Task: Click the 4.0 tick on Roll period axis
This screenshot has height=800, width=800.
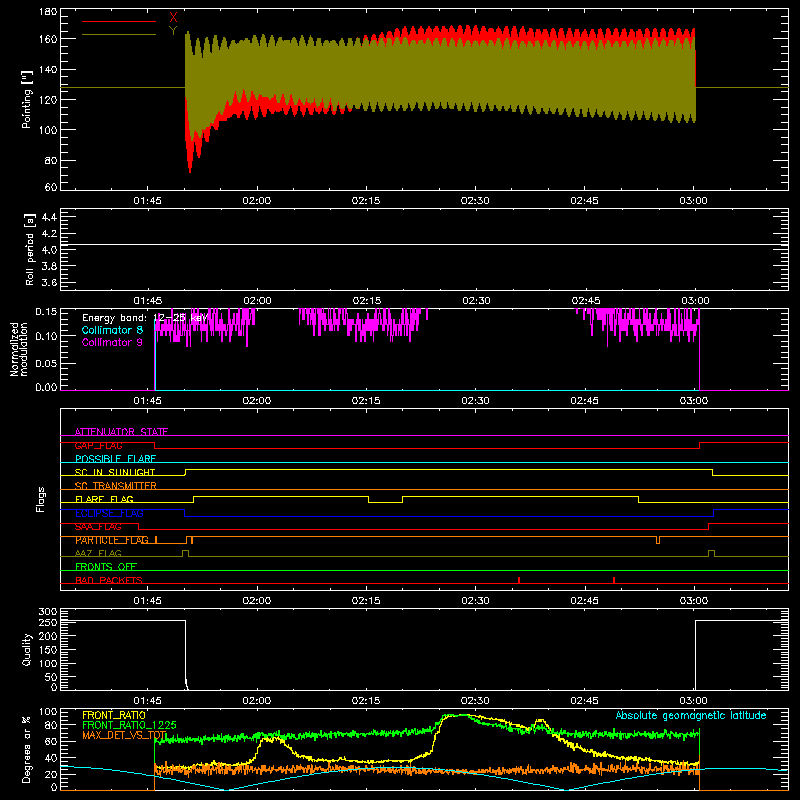Action: [x=49, y=250]
